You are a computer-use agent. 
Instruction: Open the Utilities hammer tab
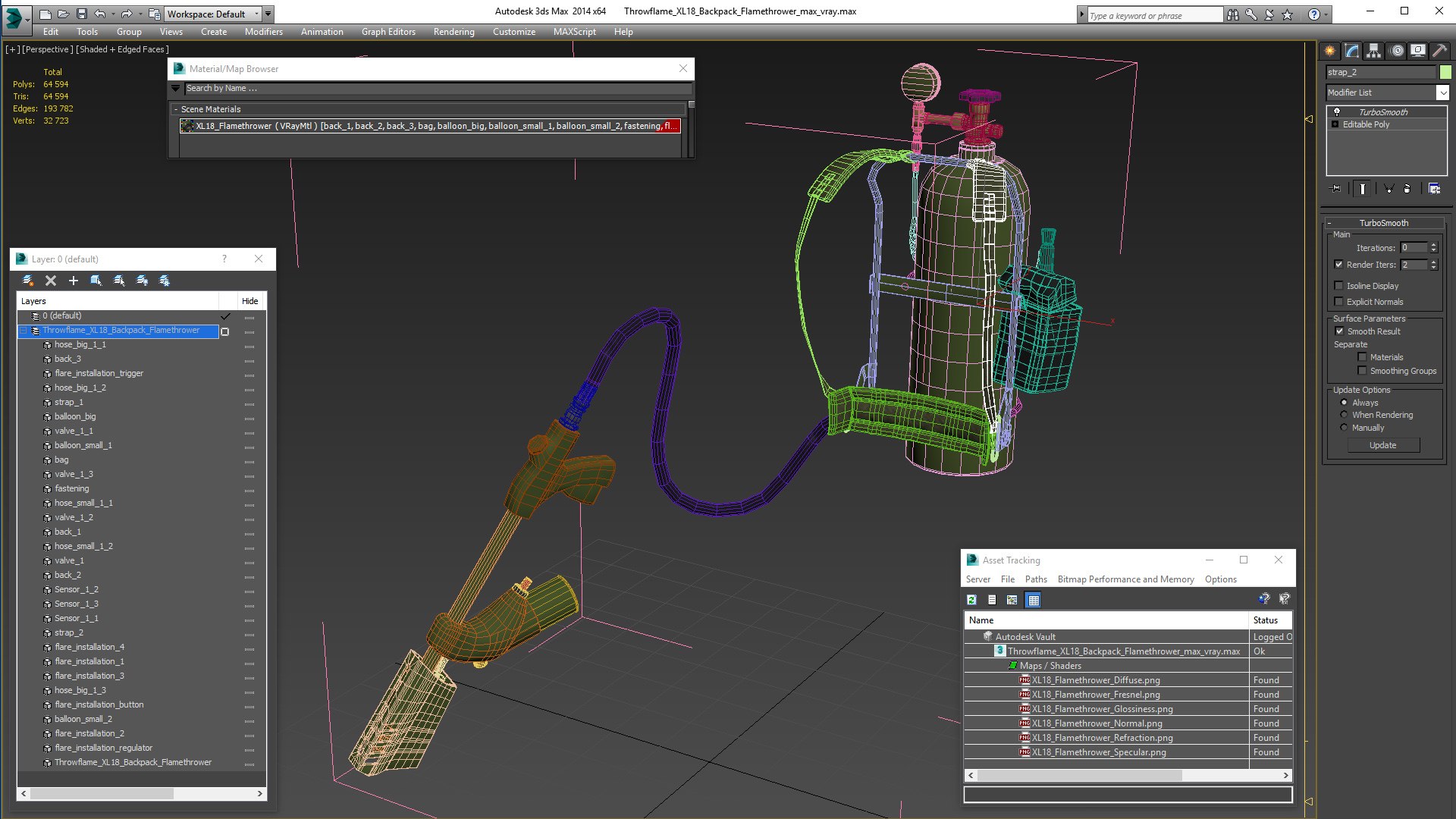[x=1439, y=51]
